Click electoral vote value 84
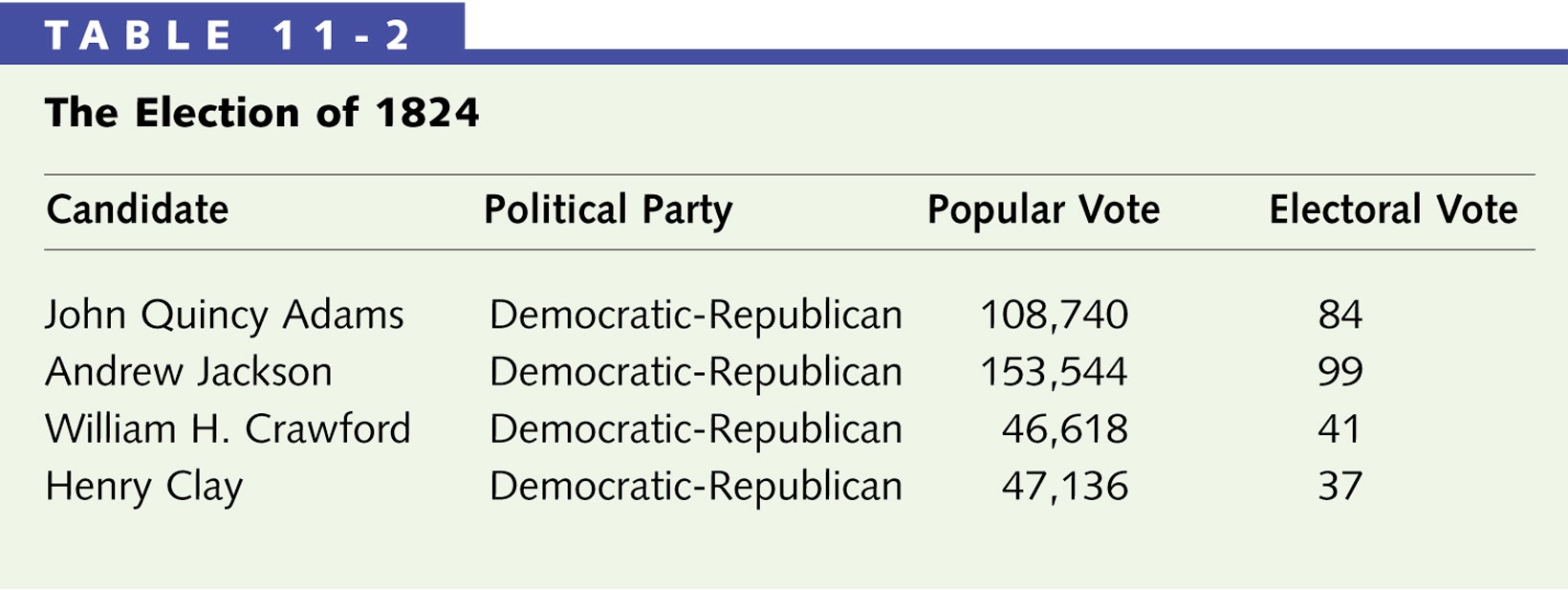This screenshot has width=1568, height=590. (1339, 315)
